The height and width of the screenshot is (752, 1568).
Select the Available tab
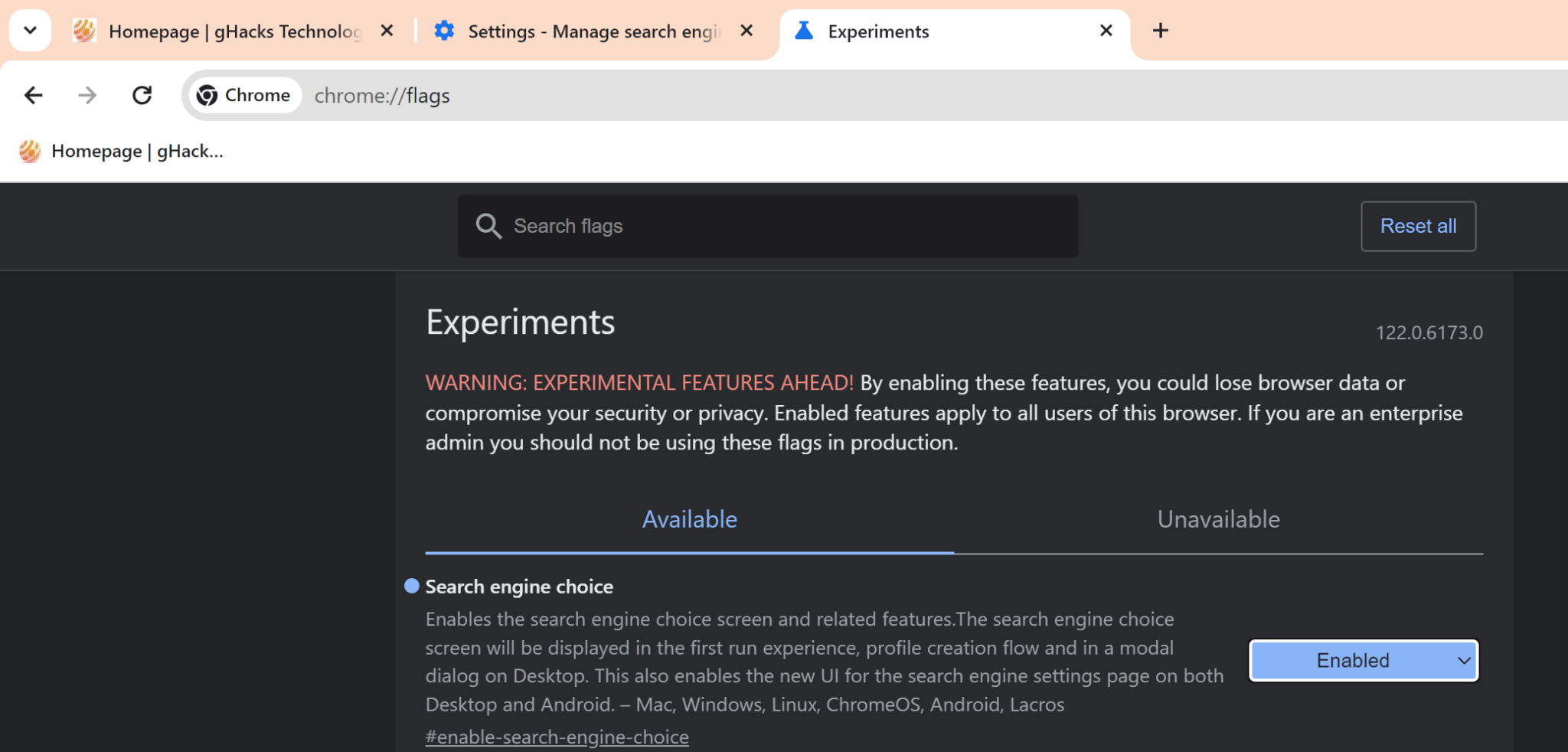688,518
